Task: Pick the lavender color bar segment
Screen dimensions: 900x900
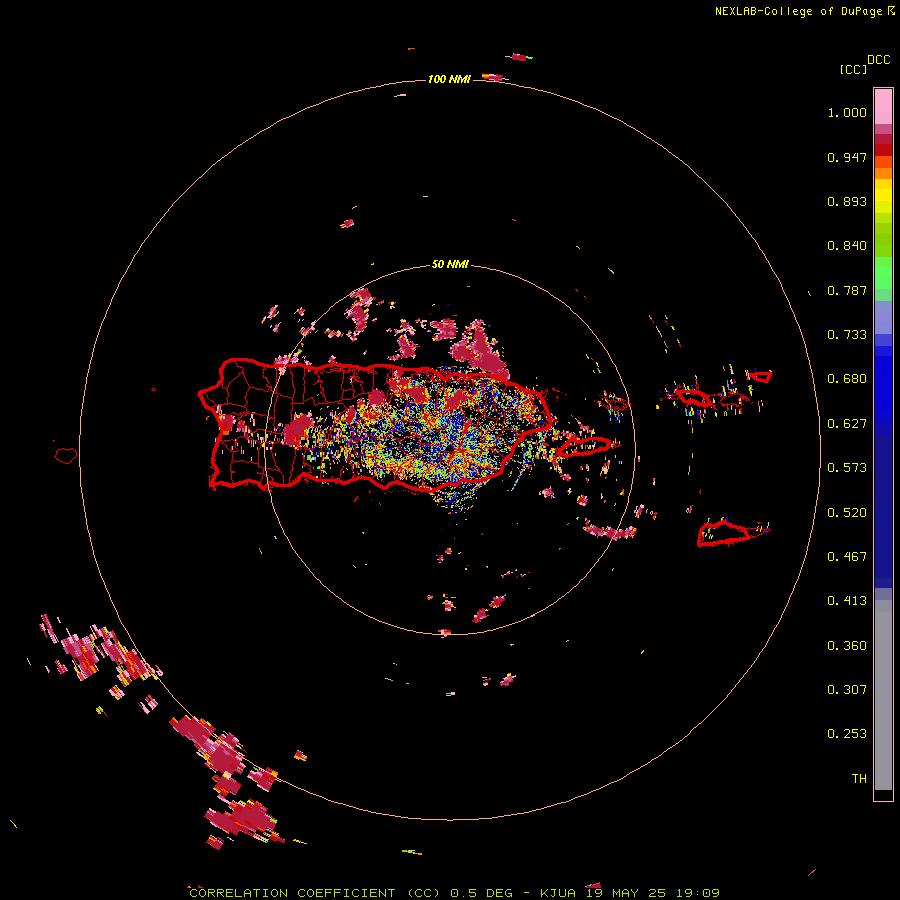Action: (883, 317)
